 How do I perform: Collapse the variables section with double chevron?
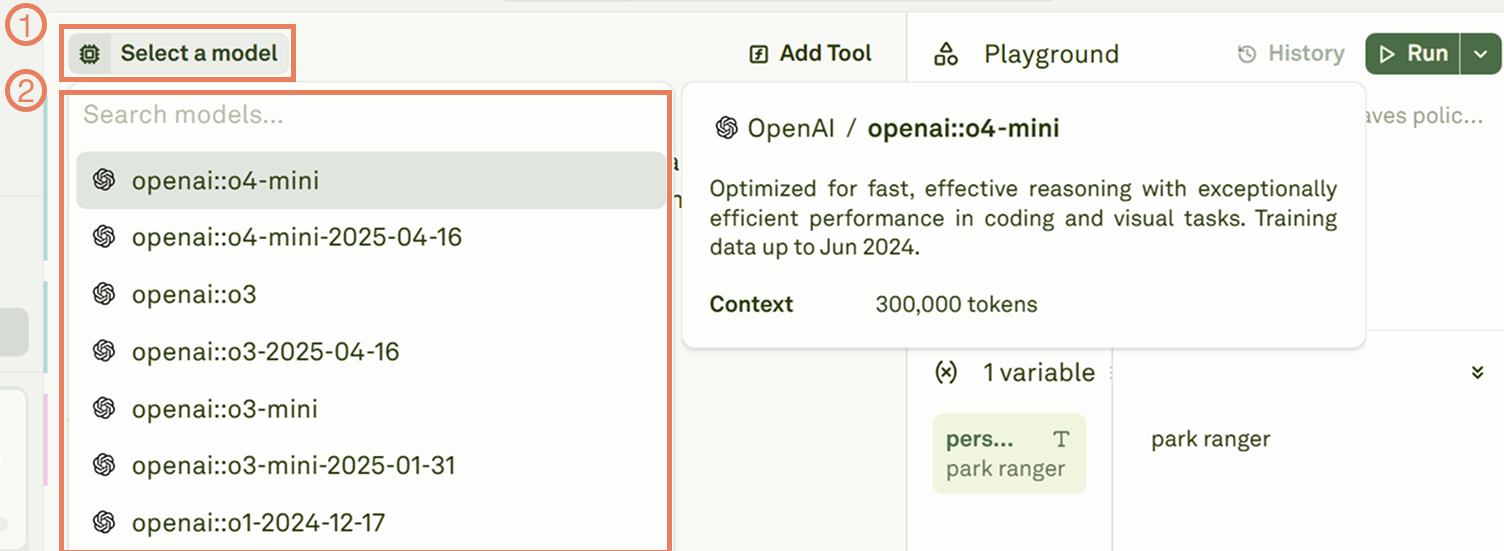pos(1478,373)
